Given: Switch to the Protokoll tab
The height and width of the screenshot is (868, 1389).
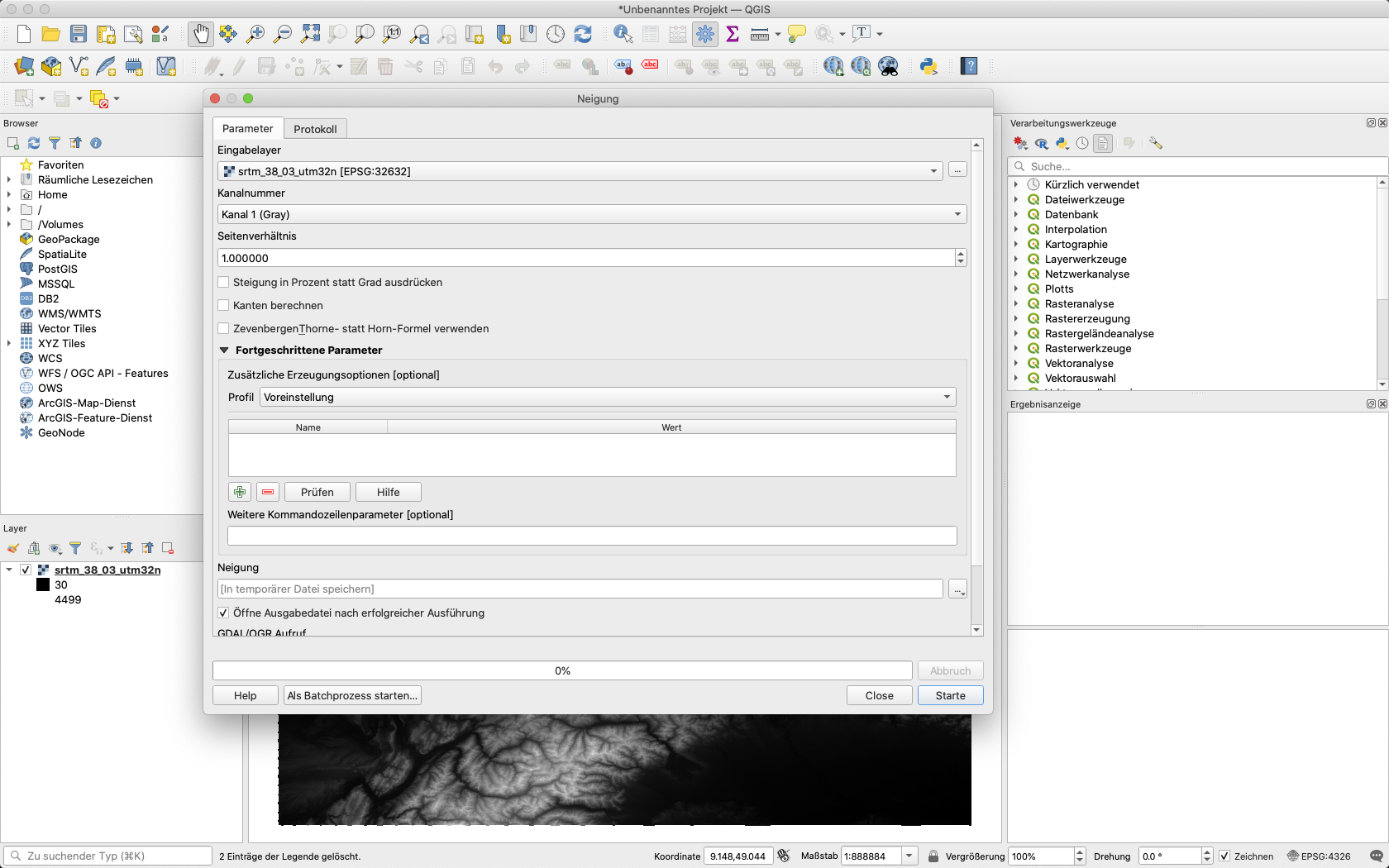Looking at the screenshot, I should coord(315,129).
